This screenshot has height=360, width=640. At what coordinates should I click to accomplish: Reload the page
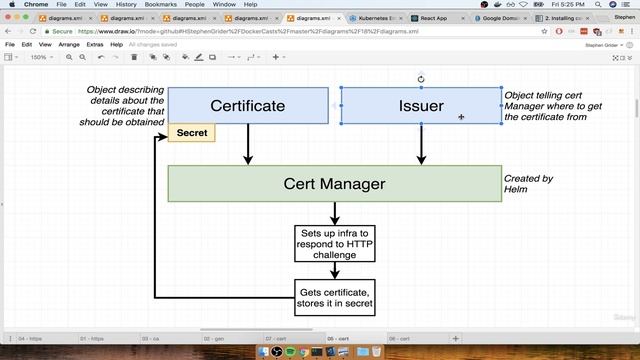coord(33,31)
